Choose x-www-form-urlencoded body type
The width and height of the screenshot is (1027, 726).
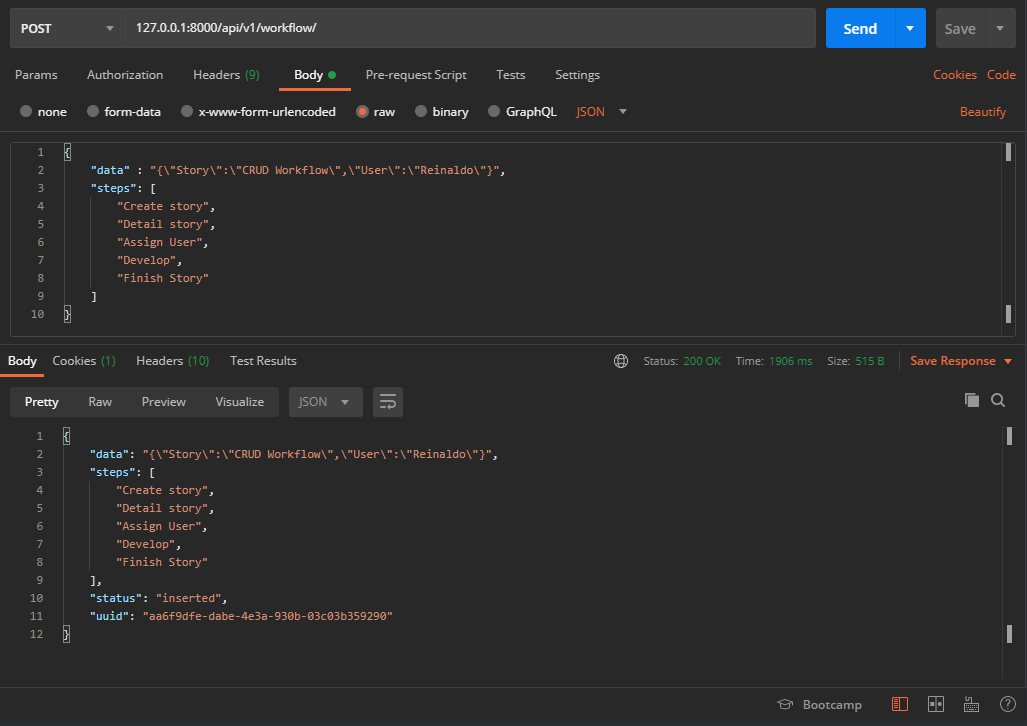[x=187, y=111]
